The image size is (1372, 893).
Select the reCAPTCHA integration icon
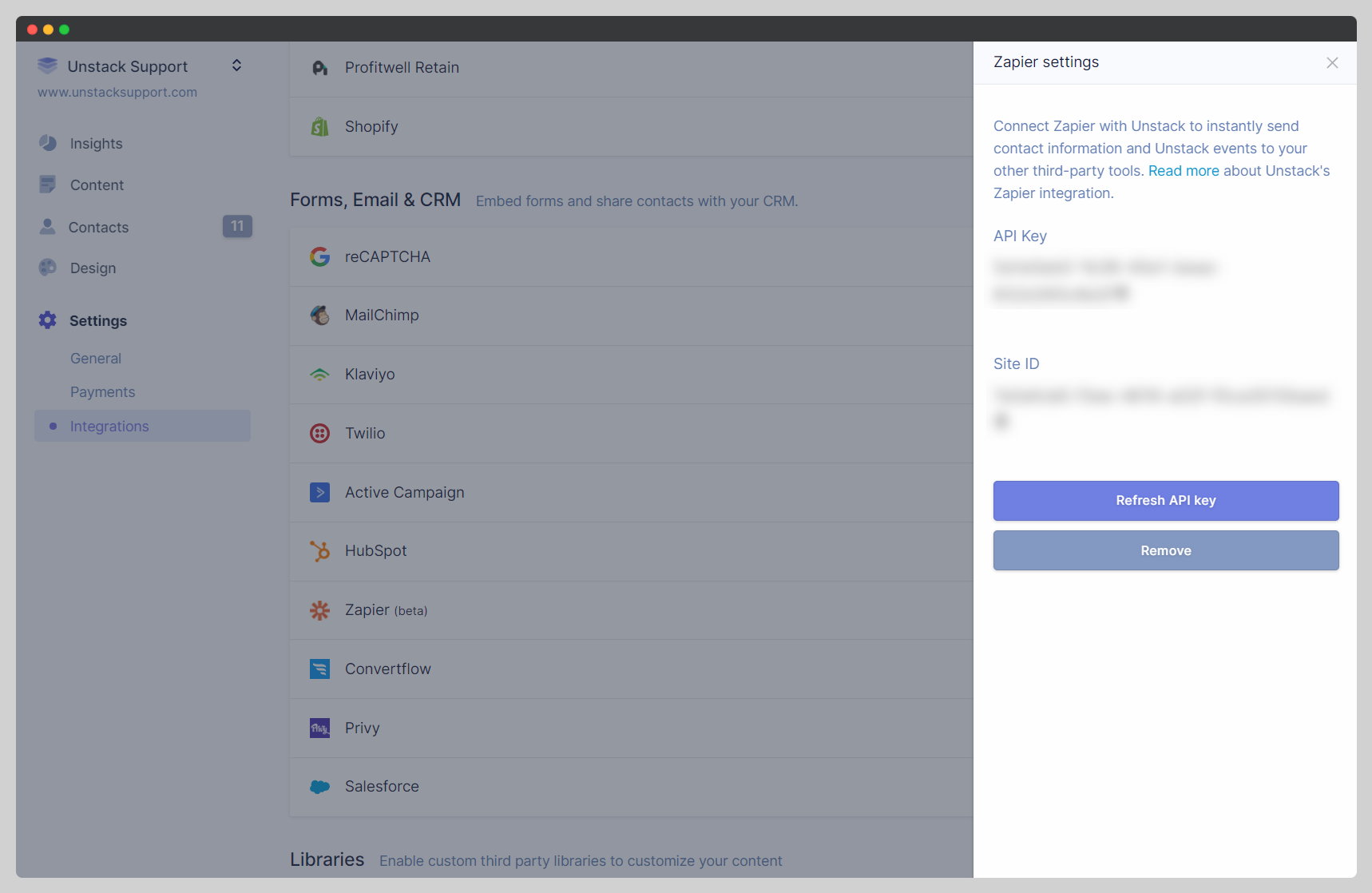point(319,256)
